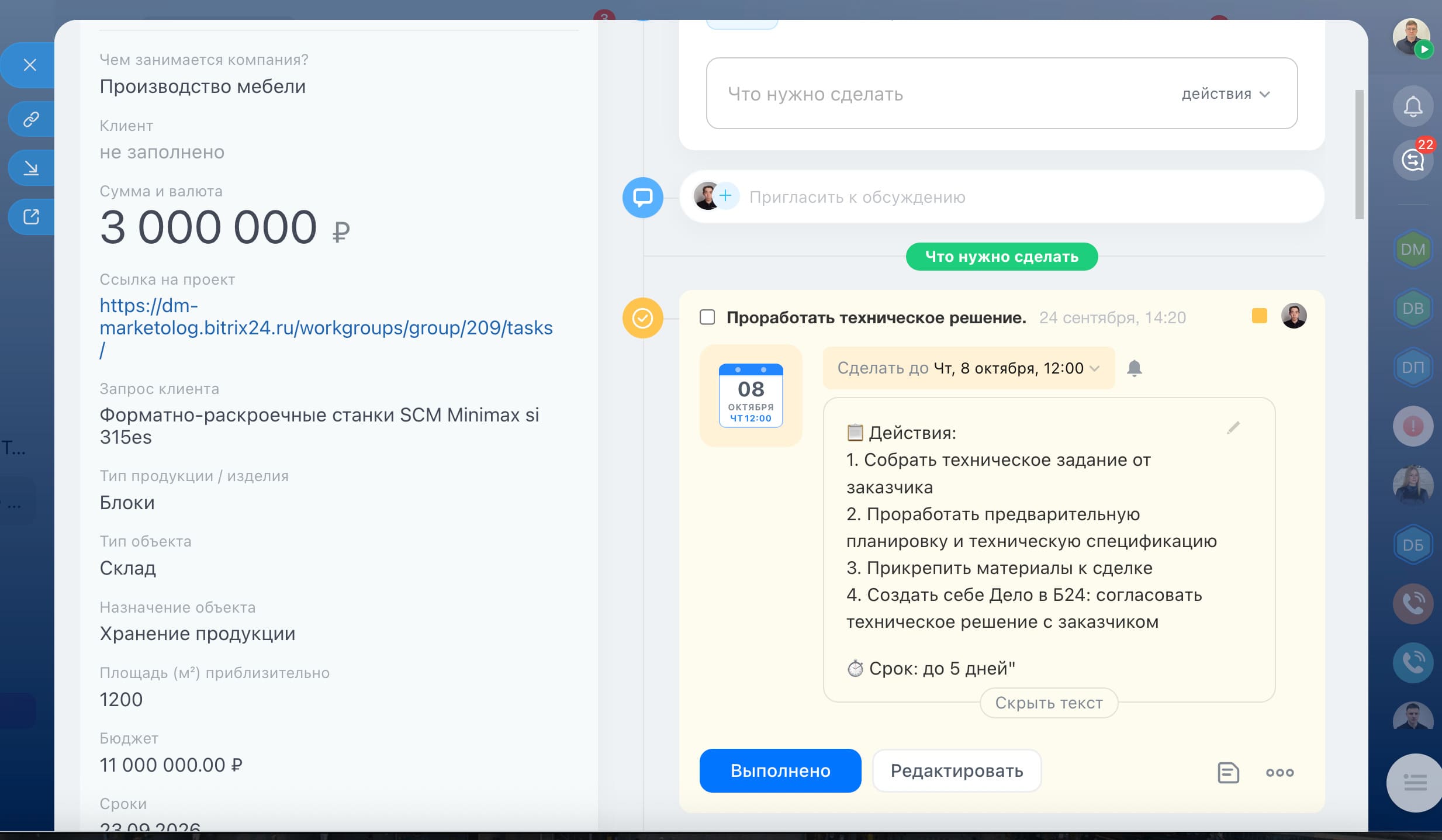Click the Что нужно сделать green pill
Screen dimensions: 1442x840
coord(1001,257)
